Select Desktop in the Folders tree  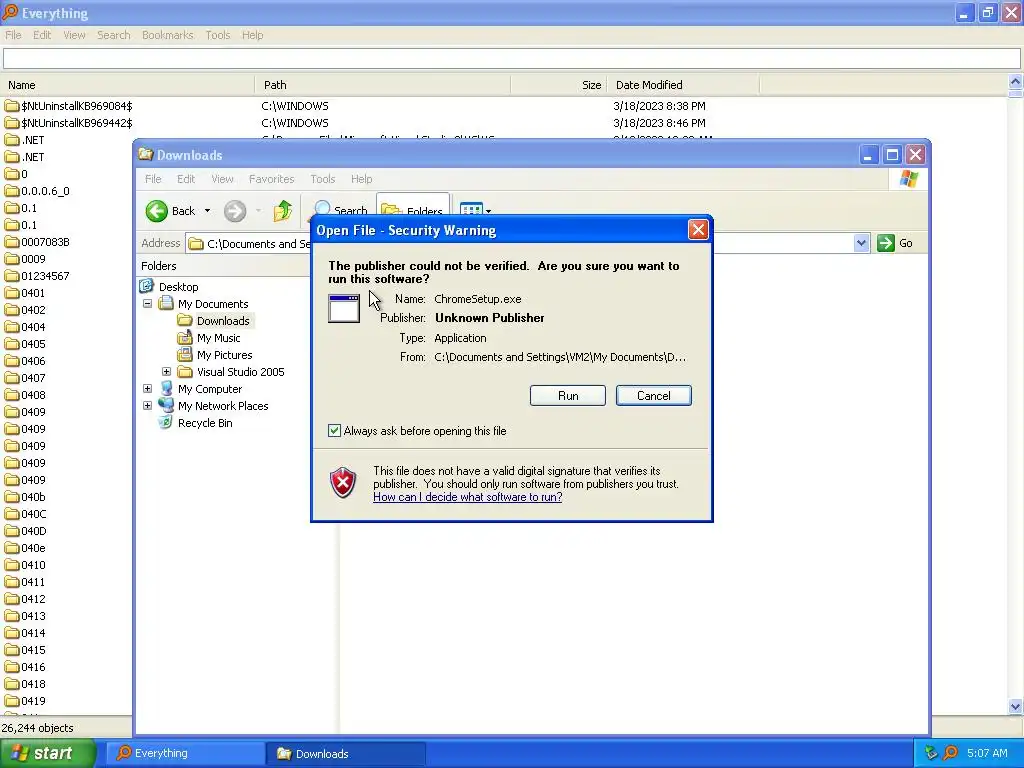pos(178,287)
